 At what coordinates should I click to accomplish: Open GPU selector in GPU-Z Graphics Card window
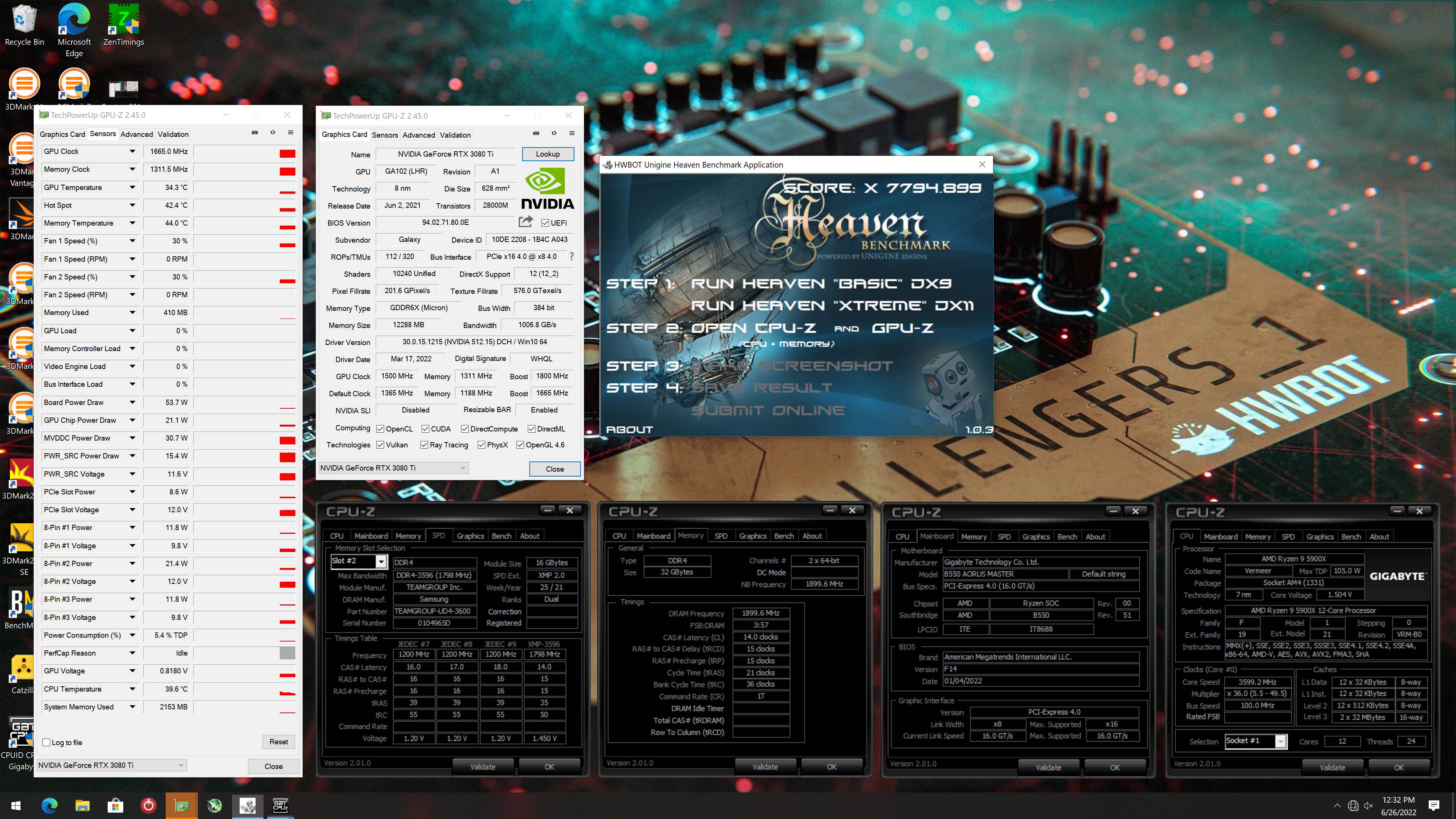[x=394, y=468]
